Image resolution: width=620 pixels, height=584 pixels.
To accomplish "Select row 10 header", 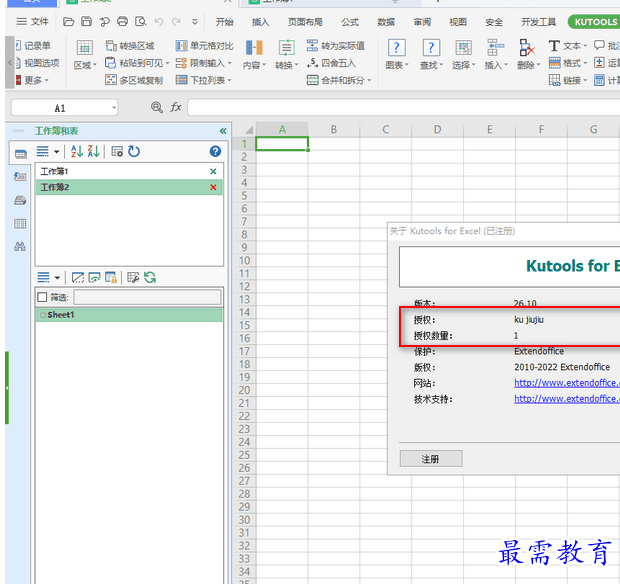I will point(244,261).
